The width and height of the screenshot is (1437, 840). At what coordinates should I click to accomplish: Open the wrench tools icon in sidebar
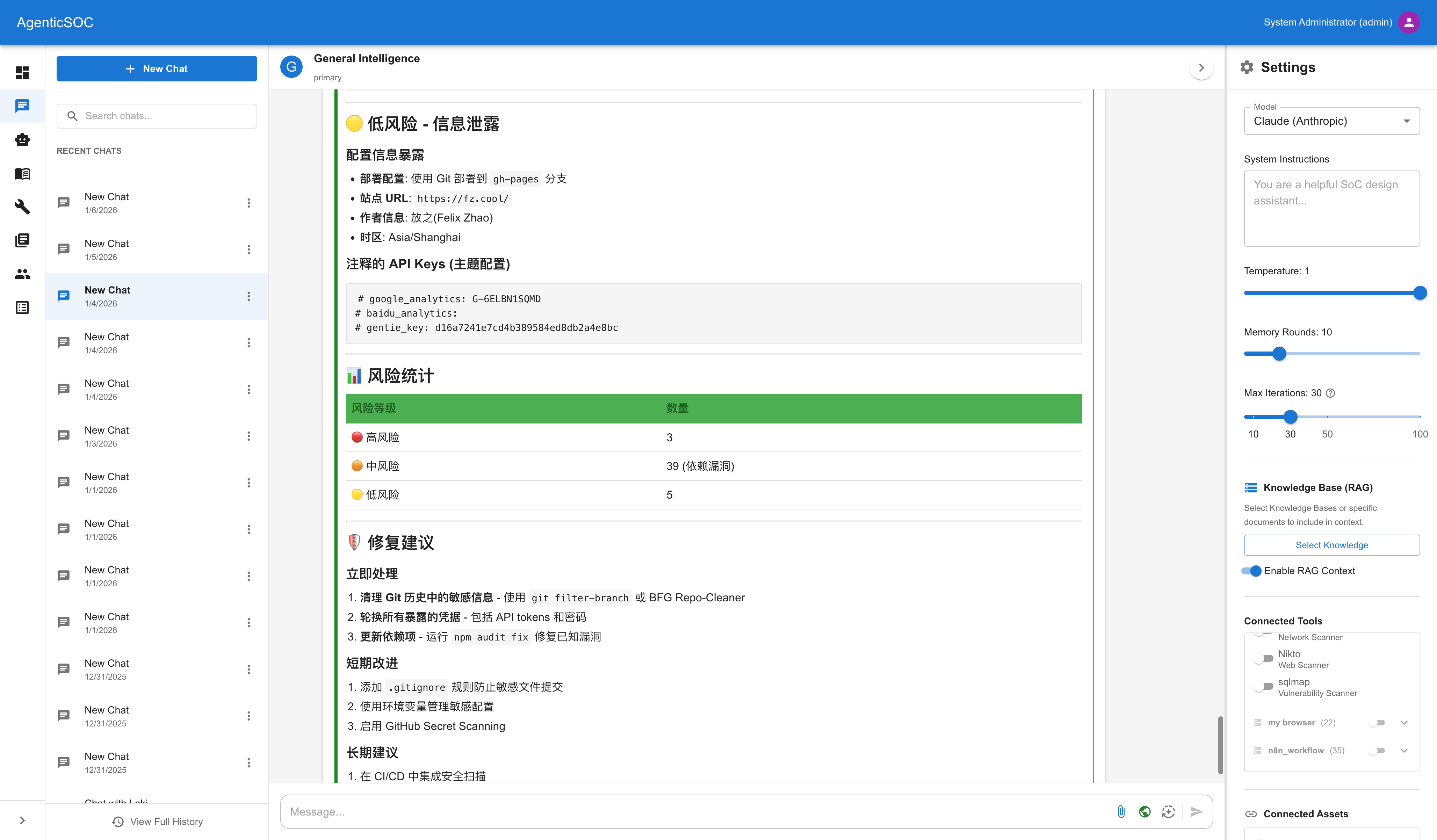point(22,207)
